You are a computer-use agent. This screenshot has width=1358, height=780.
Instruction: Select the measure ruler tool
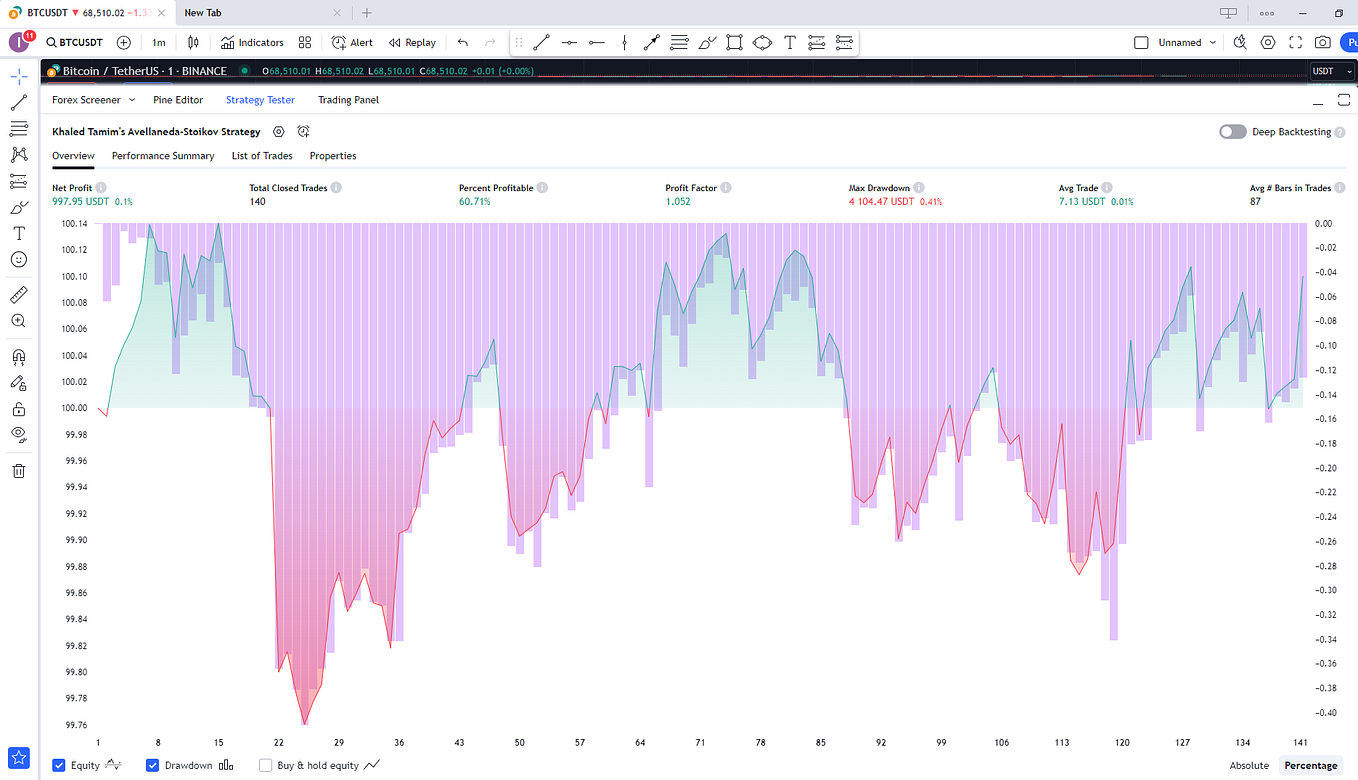19,294
